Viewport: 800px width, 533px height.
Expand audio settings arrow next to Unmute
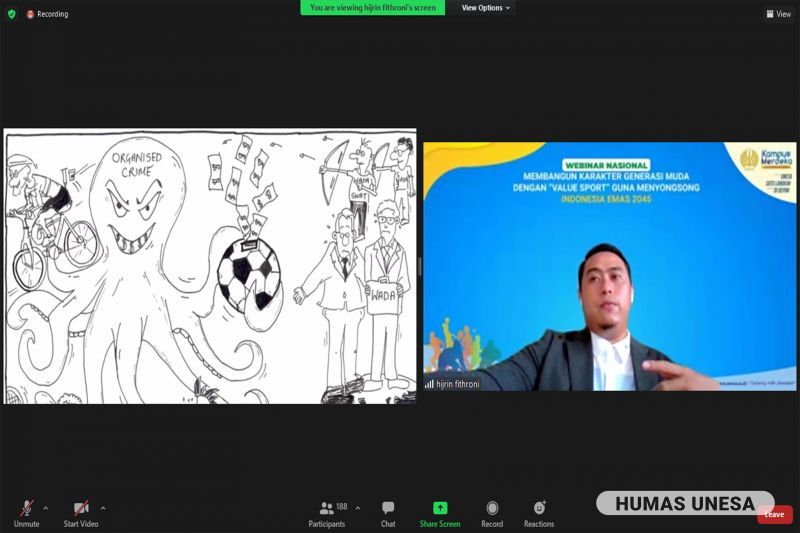pyautogui.click(x=45, y=508)
